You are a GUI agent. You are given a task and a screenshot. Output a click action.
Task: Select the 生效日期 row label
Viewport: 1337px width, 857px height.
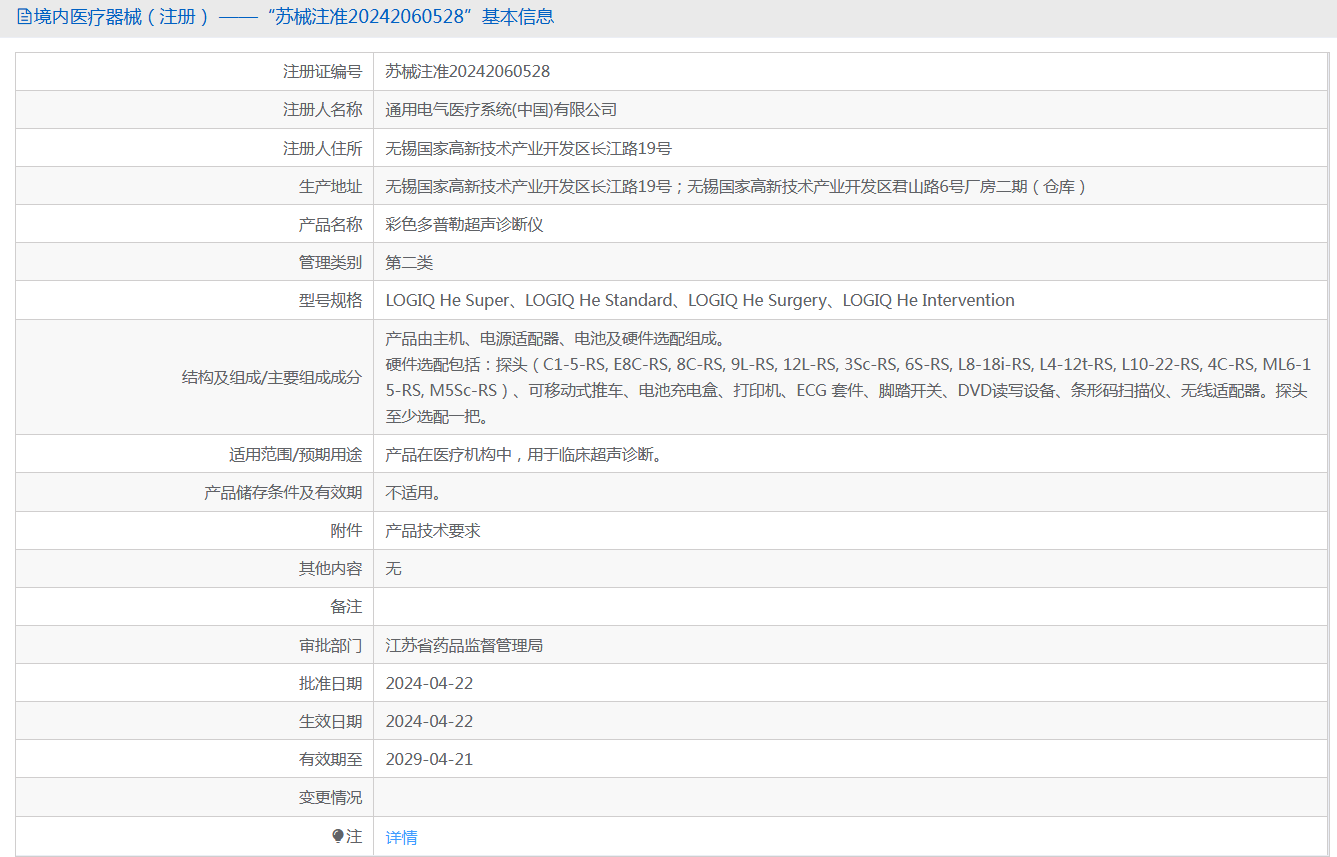point(330,721)
